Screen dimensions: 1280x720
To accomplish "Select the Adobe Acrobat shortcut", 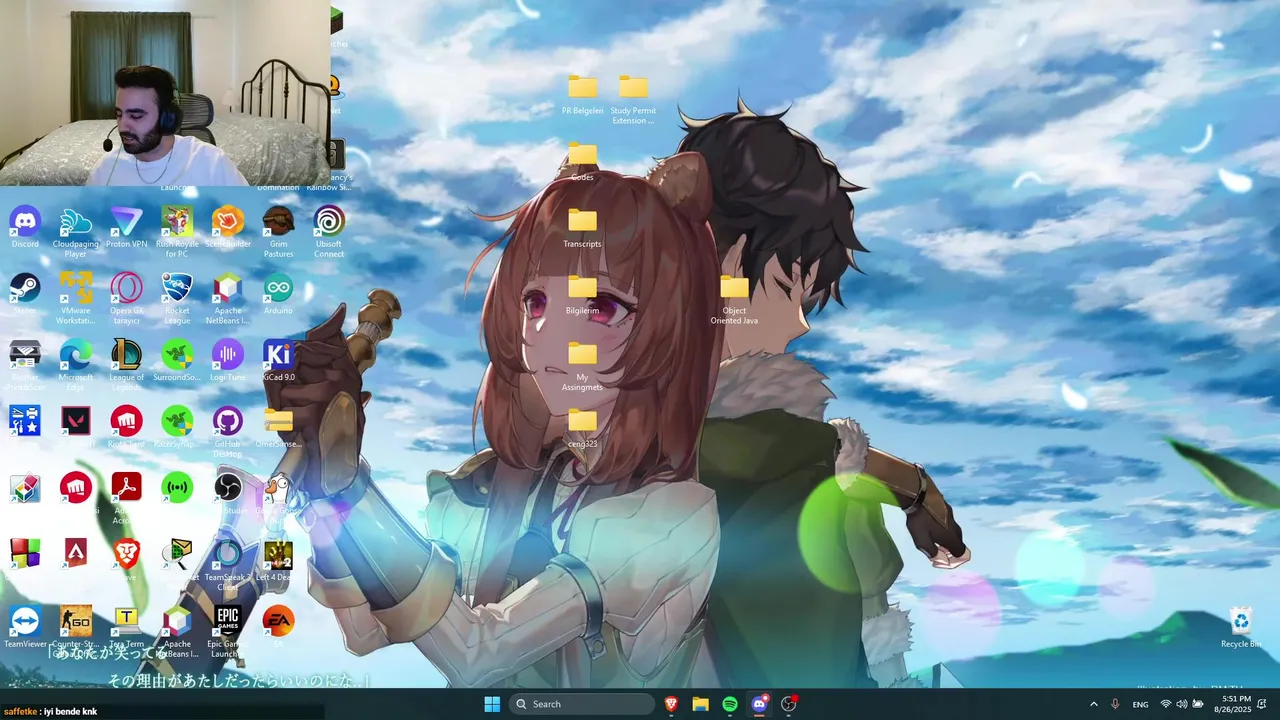I will pyautogui.click(x=126, y=497).
